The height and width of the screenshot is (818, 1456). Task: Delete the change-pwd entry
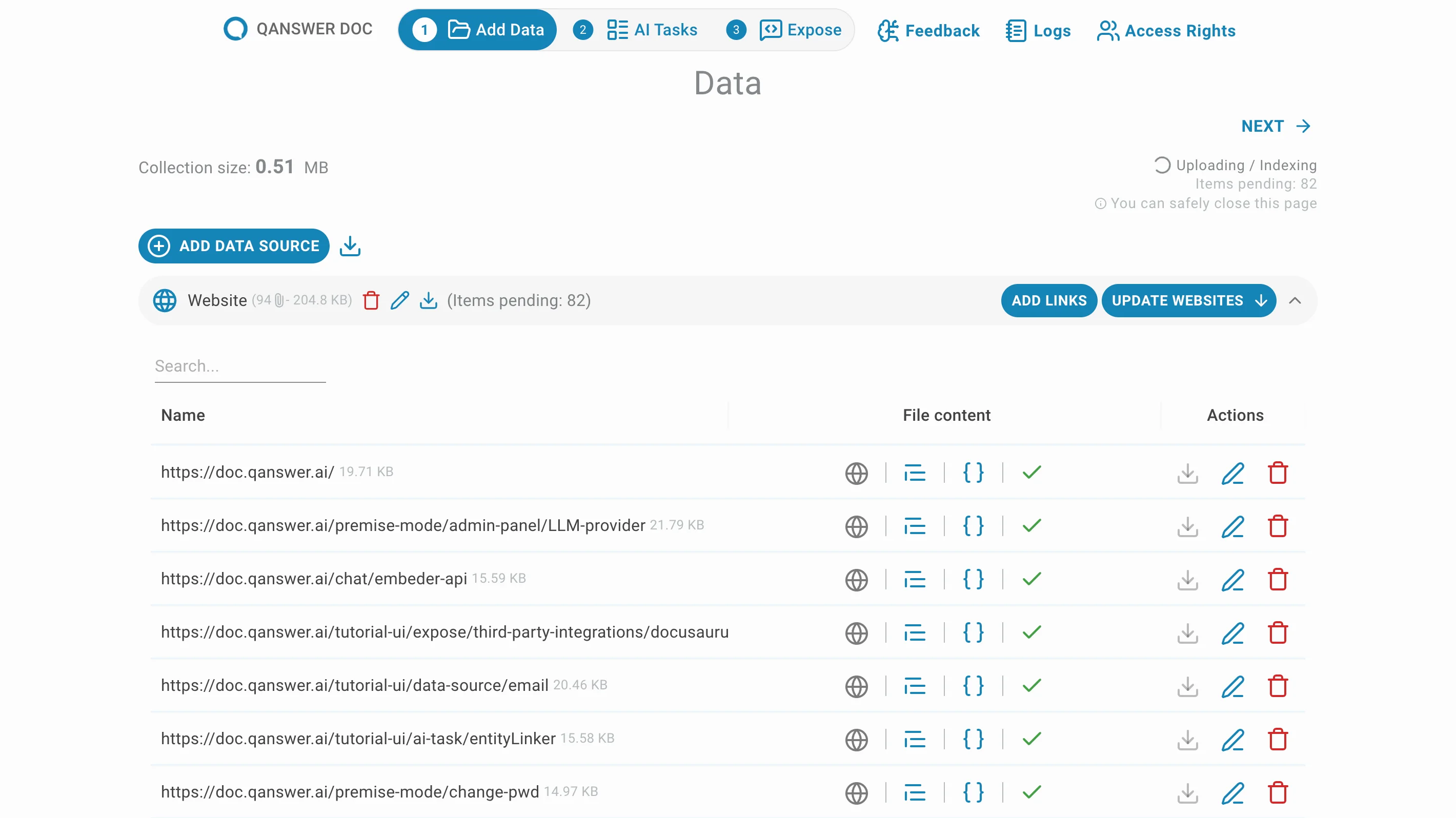click(x=1278, y=793)
